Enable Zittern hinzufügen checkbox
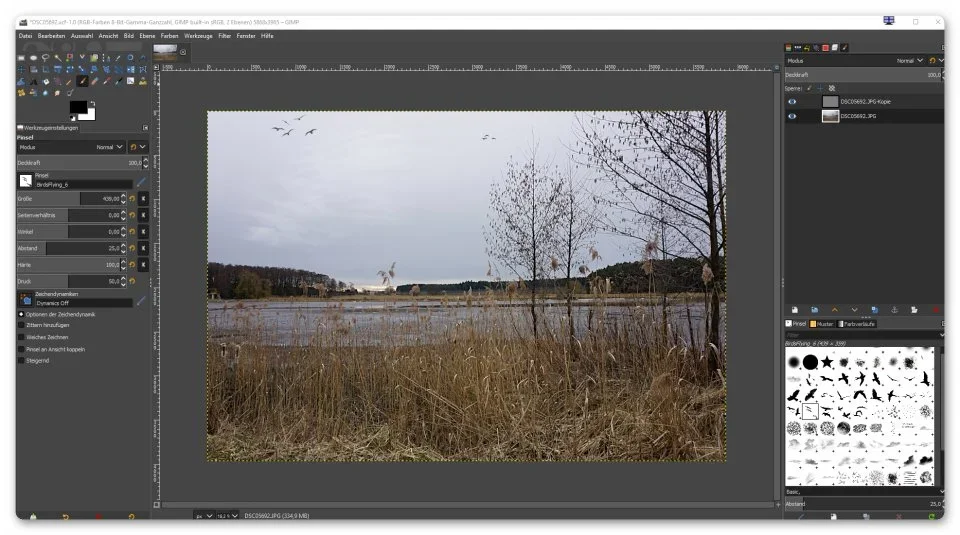960x535 pixels. pos(21,325)
